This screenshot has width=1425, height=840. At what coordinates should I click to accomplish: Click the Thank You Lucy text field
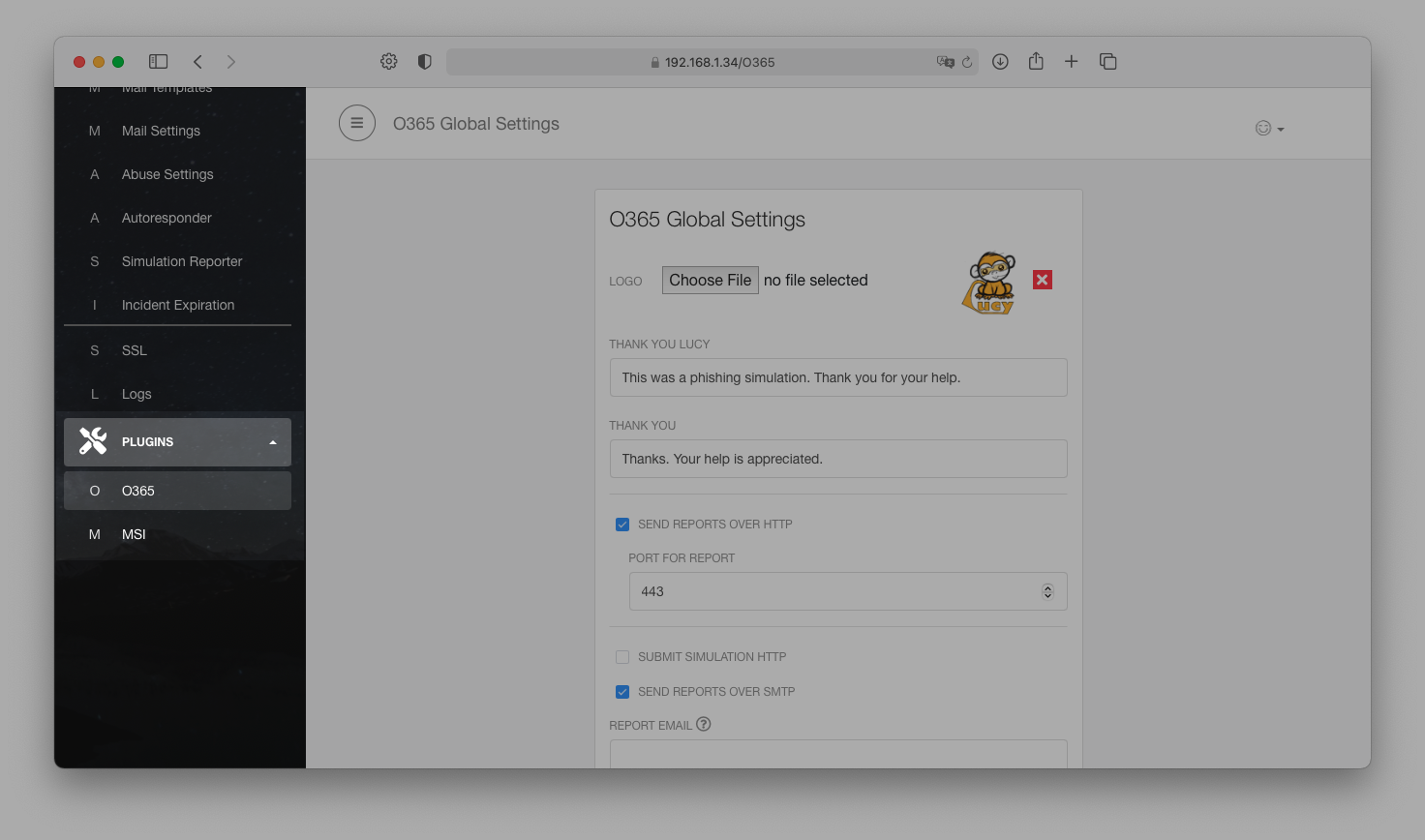click(838, 377)
